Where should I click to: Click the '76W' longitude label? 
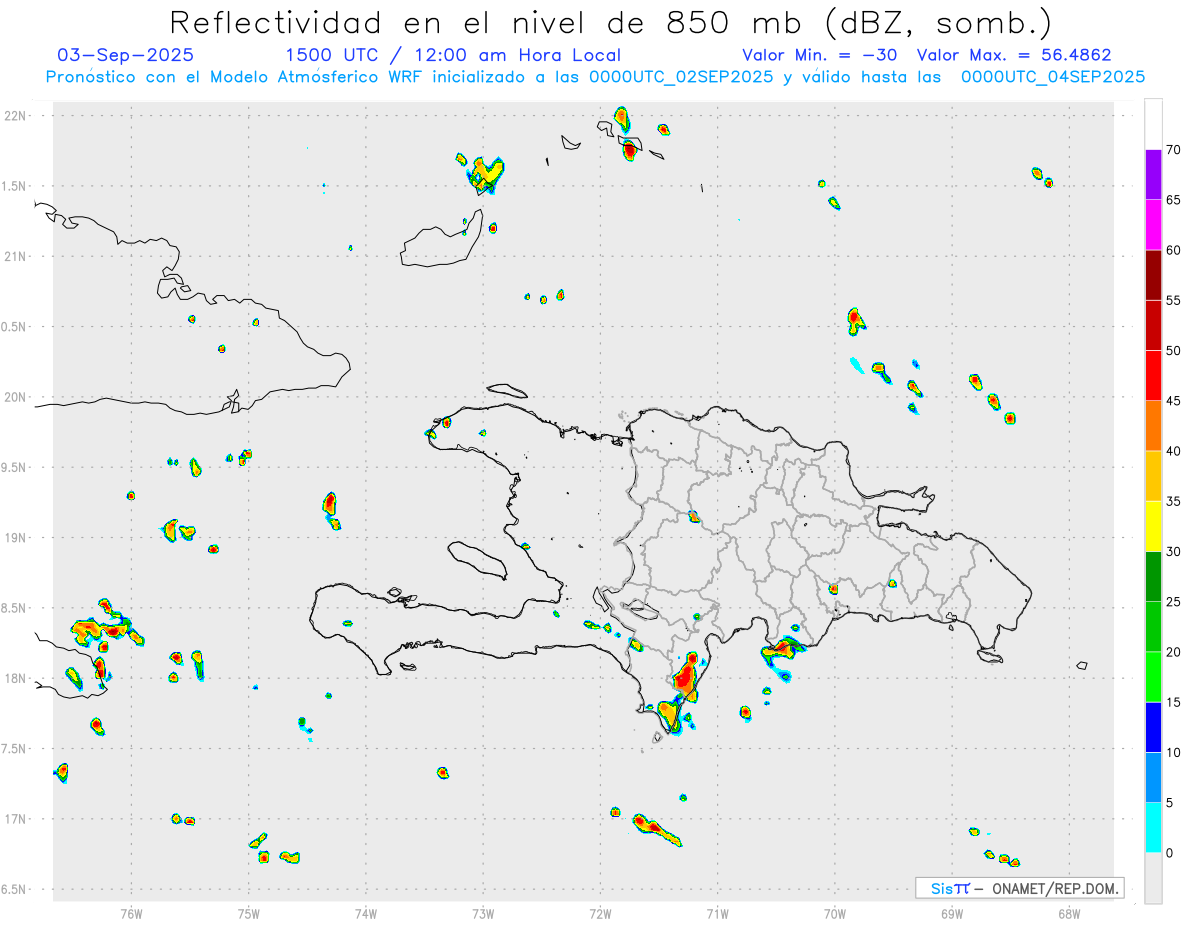(x=131, y=913)
